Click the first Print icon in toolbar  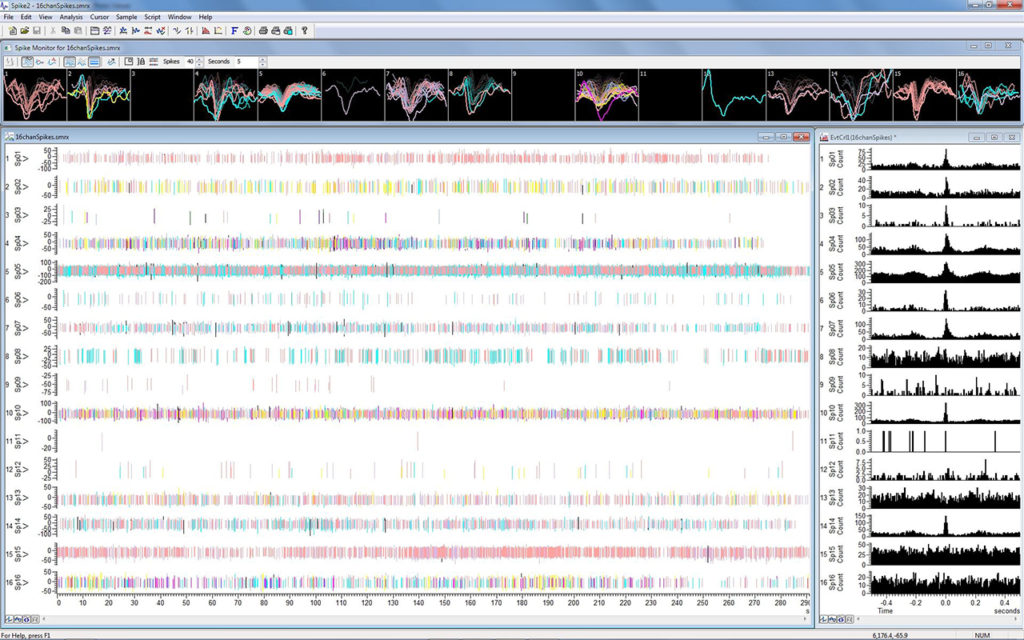pyautogui.click(x=262, y=31)
